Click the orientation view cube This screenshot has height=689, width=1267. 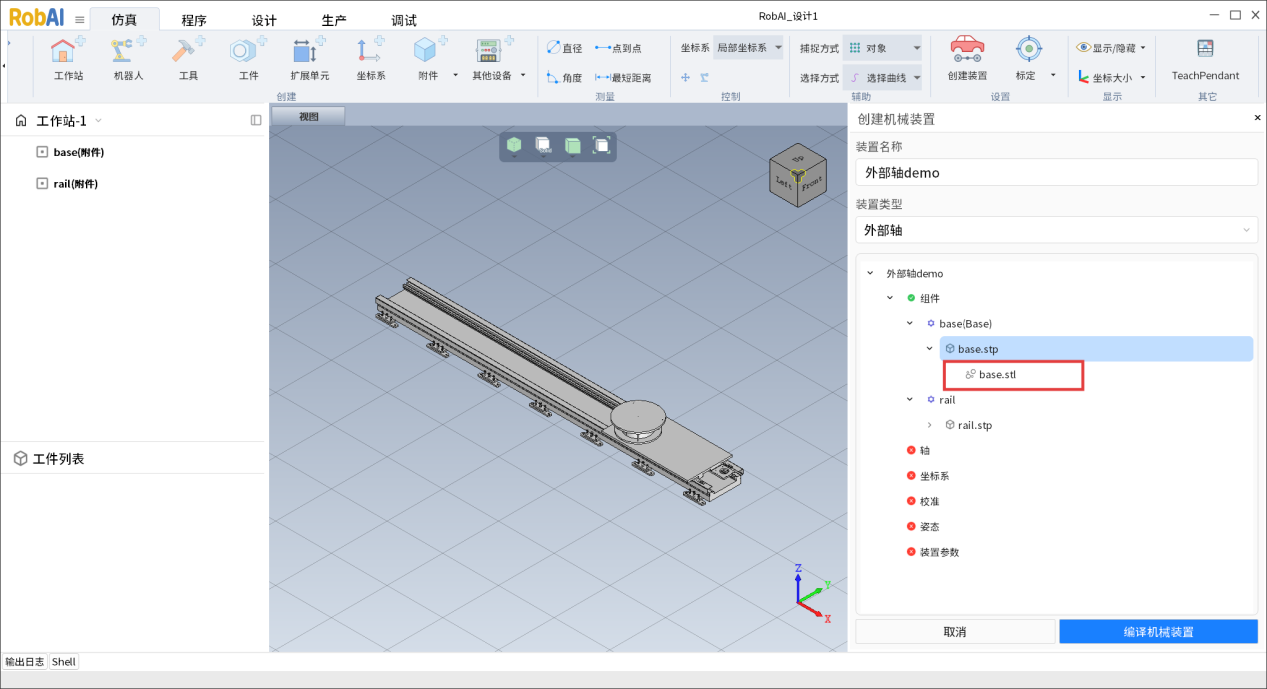[798, 176]
